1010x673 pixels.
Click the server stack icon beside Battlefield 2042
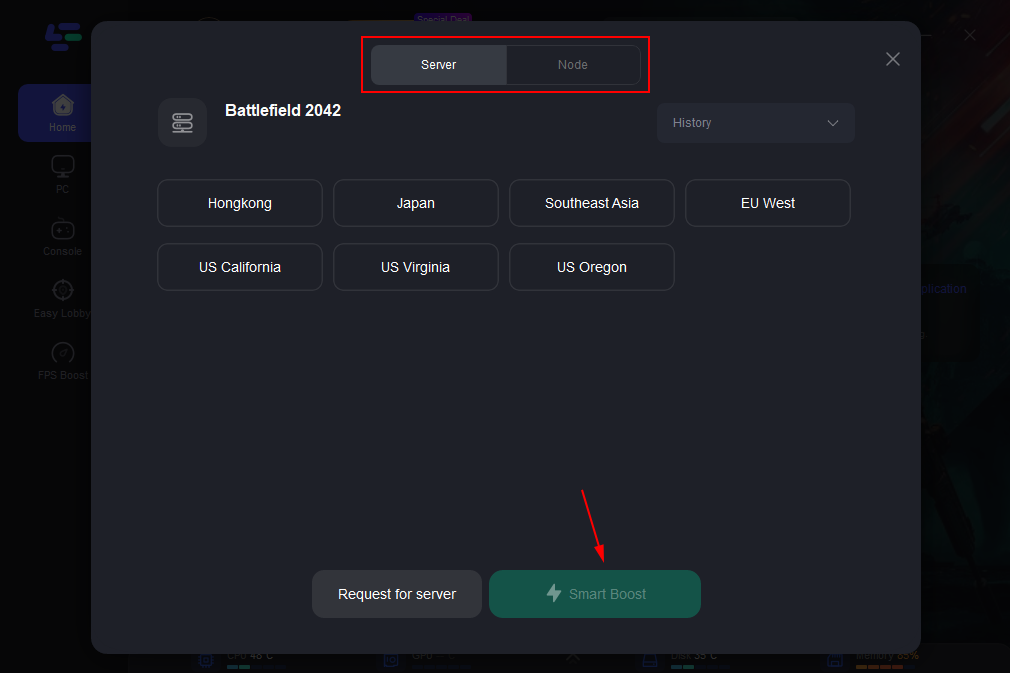(182, 123)
